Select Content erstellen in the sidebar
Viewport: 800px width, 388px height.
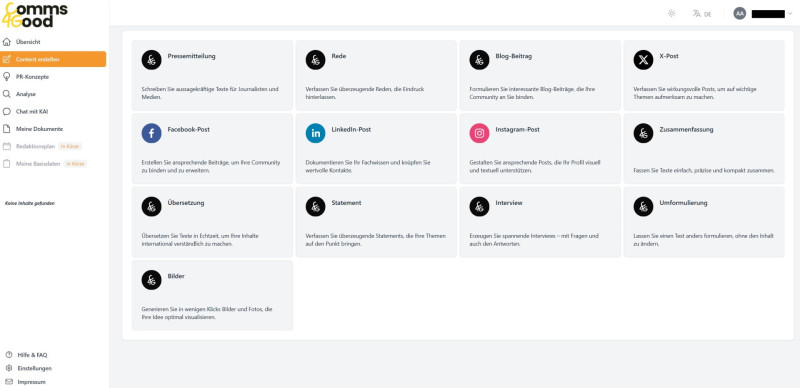tap(53, 59)
